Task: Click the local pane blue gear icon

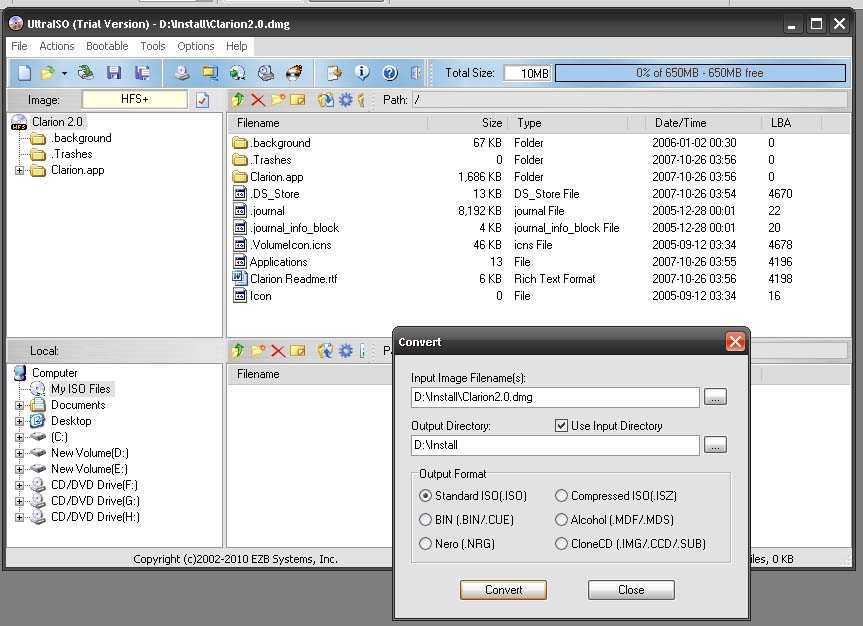Action: click(346, 351)
